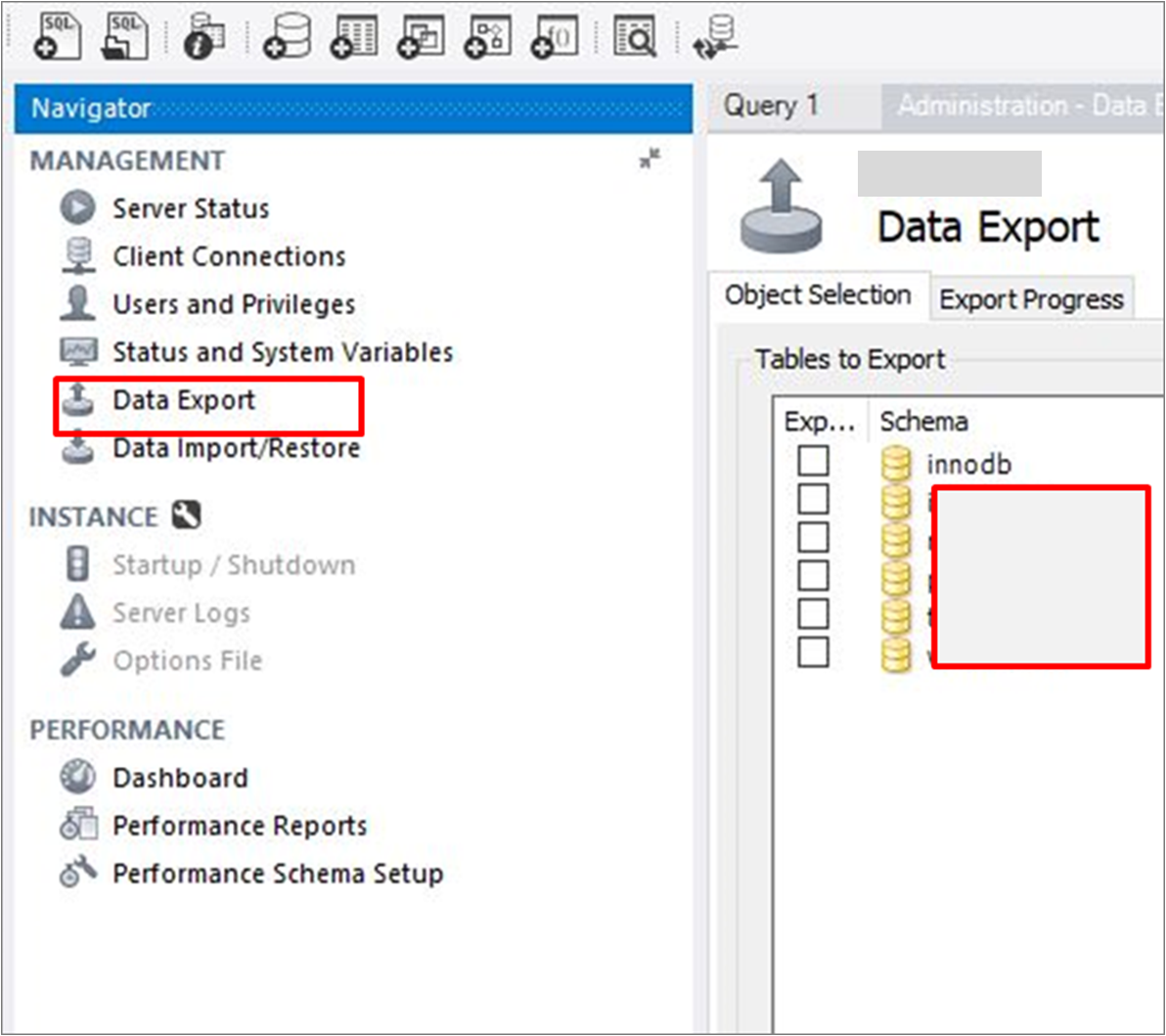The image size is (1166, 1036).
Task: Click the Server Logs warning icon
Action: (x=78, y=611)
